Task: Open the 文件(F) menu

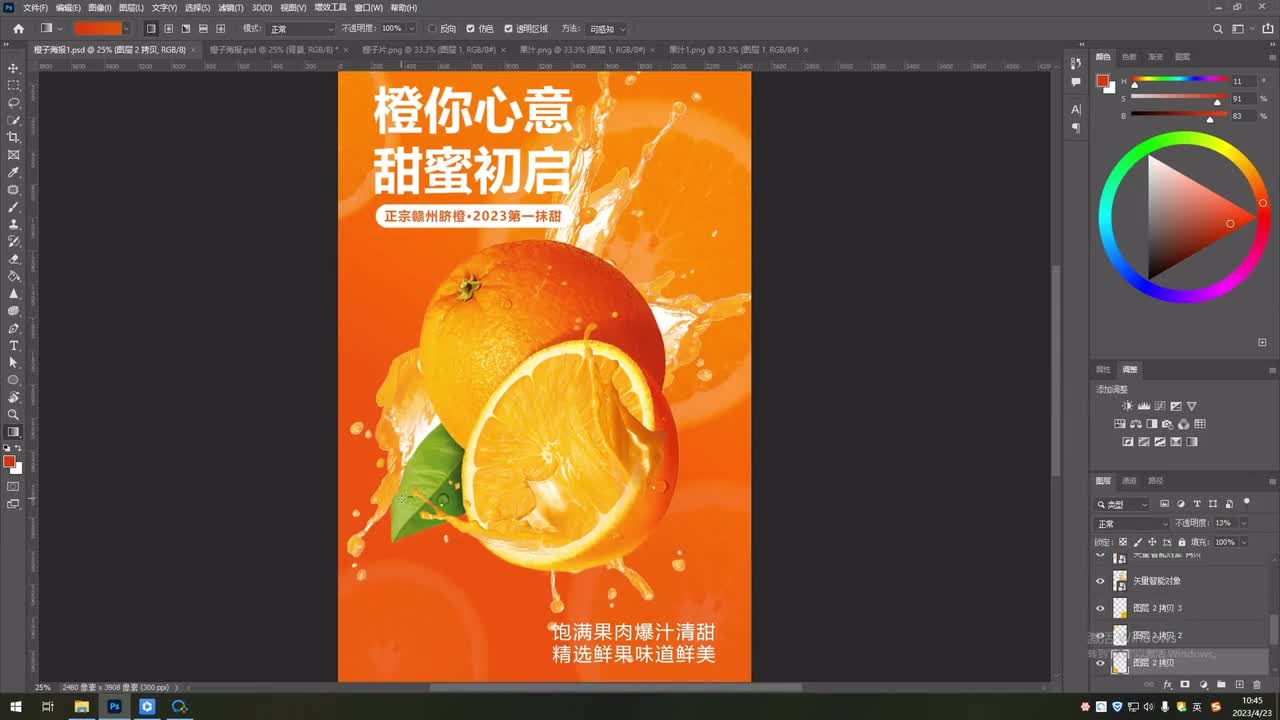Action: (35, 7)
